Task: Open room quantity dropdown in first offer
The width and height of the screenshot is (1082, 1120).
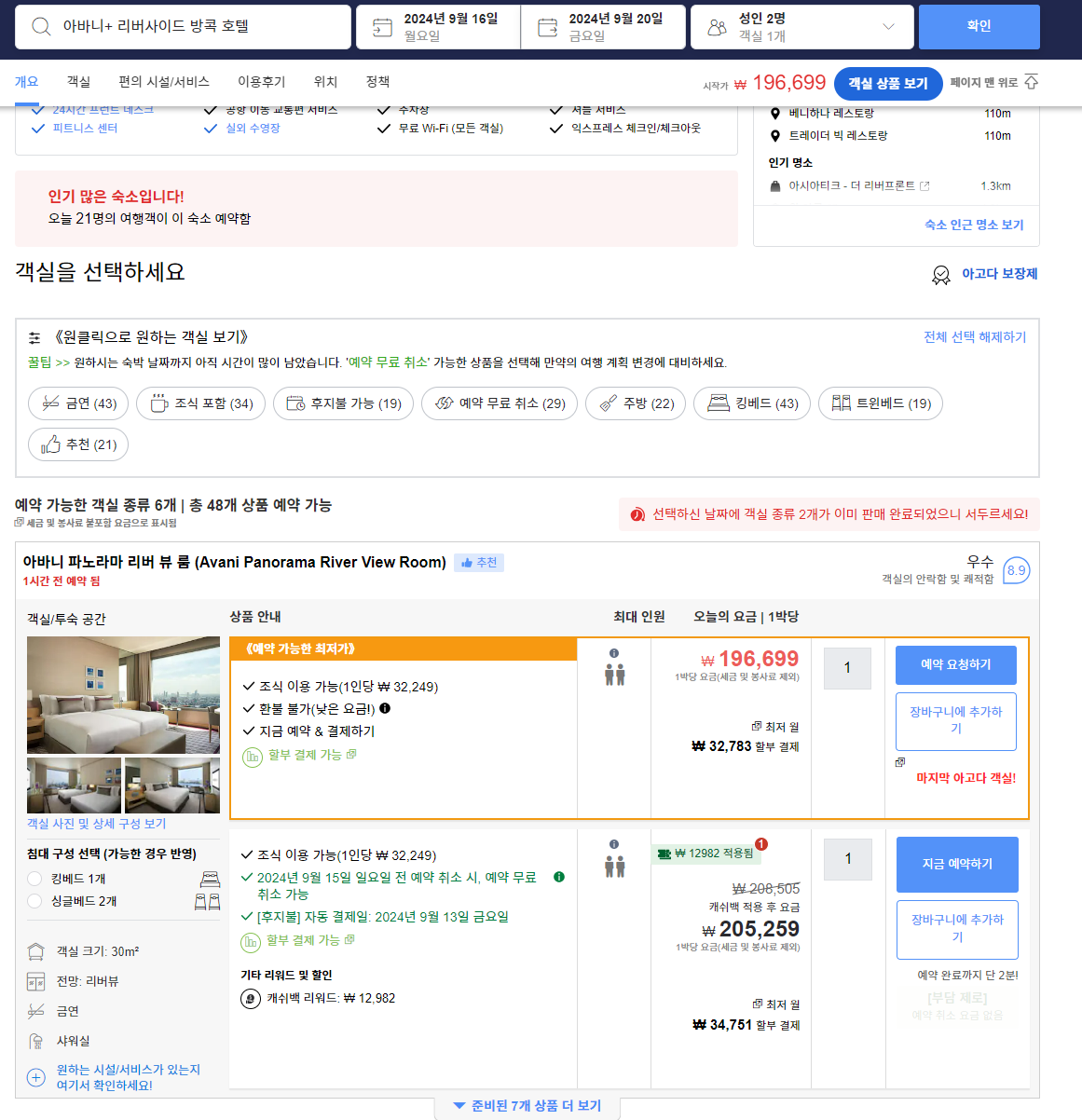Action: [x=847, y=668]
